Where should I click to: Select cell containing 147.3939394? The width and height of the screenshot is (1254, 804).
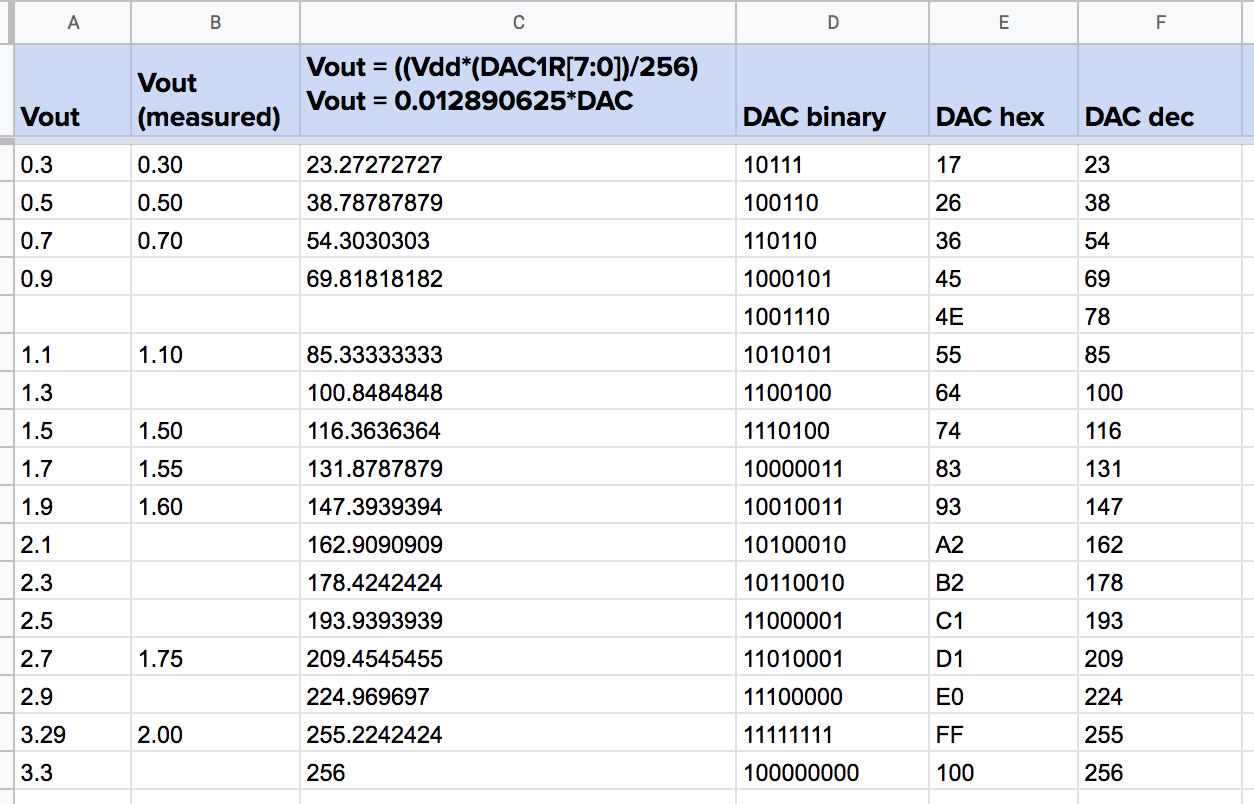[518, 507]
